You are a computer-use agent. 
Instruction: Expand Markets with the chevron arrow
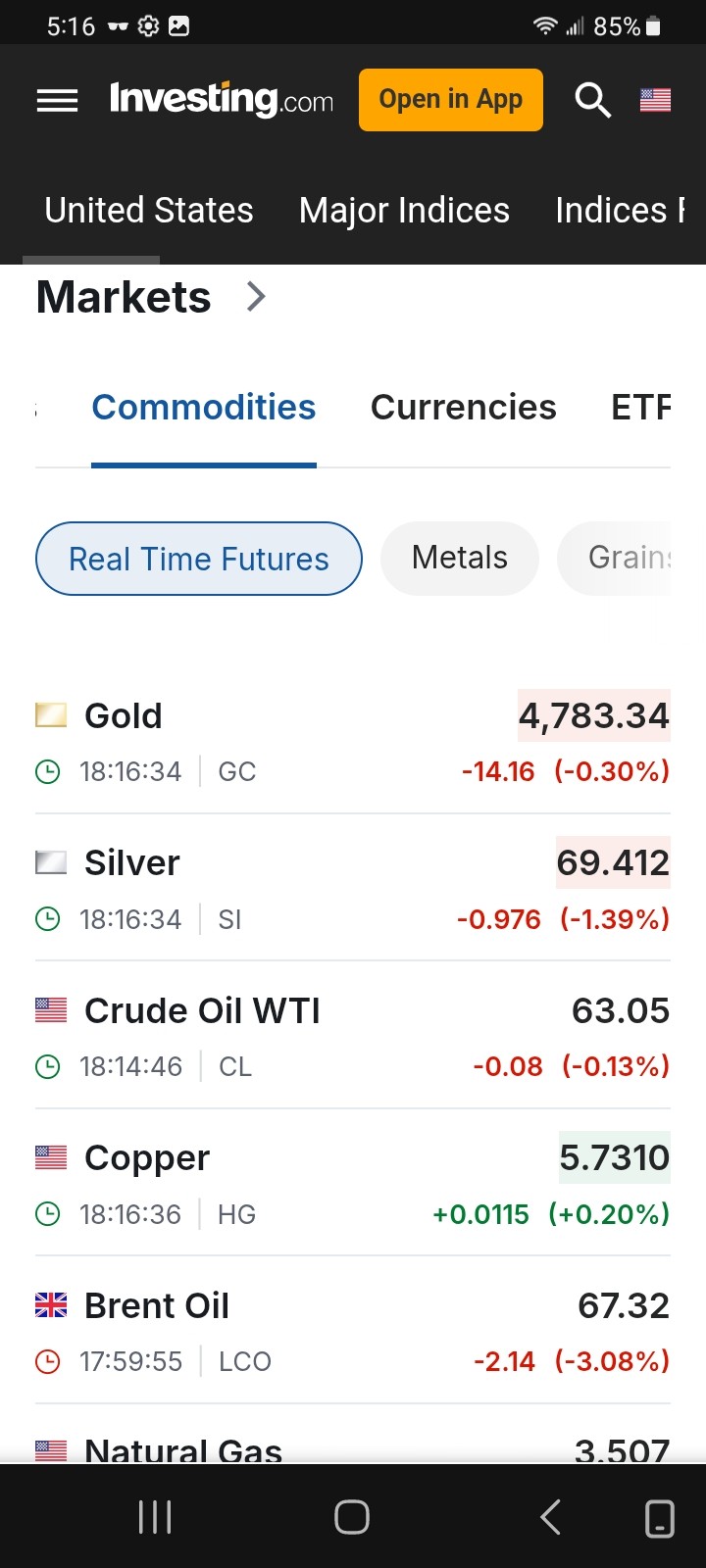coord(256,296)
